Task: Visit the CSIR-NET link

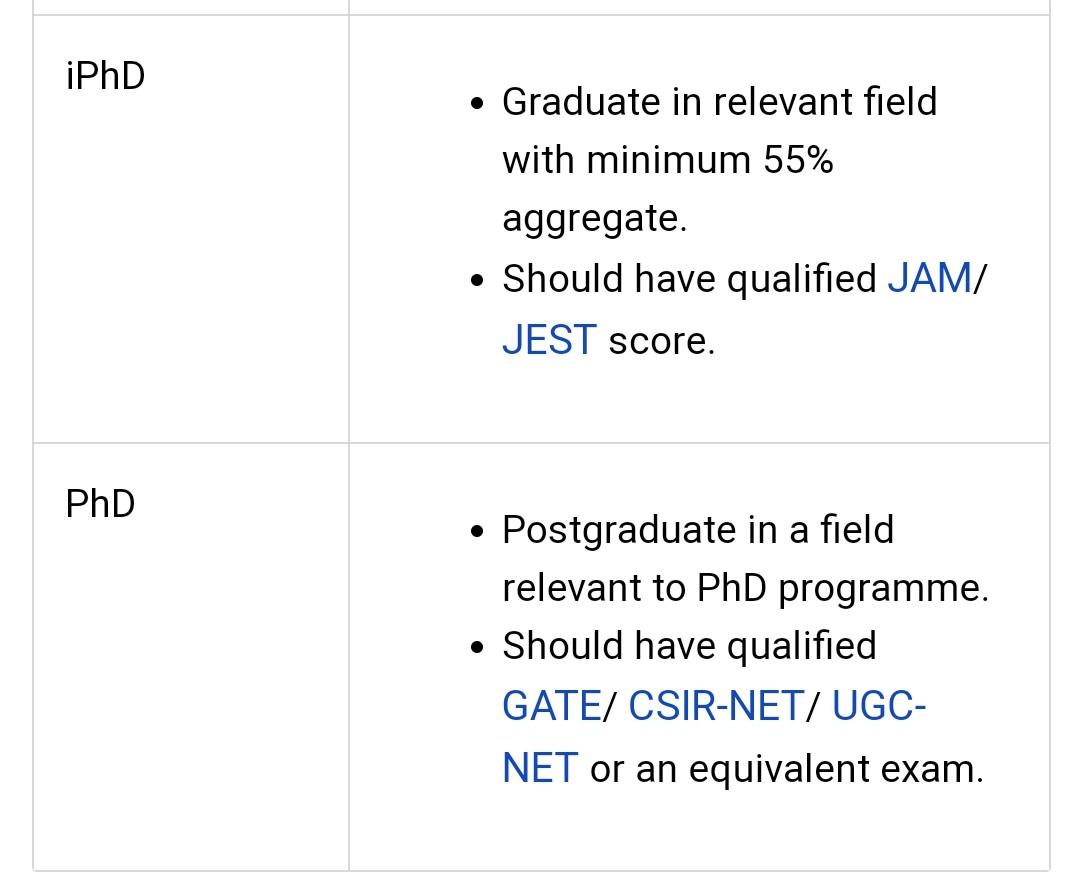Action: 716,707
